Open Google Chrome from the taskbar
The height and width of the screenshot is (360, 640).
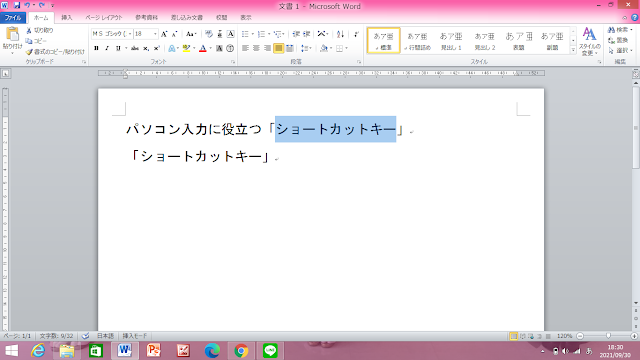click(x=241, y=351)
